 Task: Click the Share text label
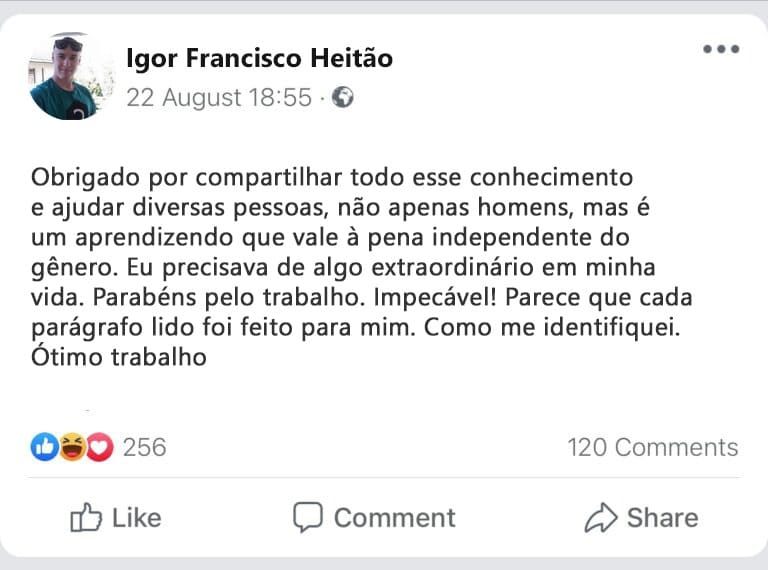click(x=662, y=517)
